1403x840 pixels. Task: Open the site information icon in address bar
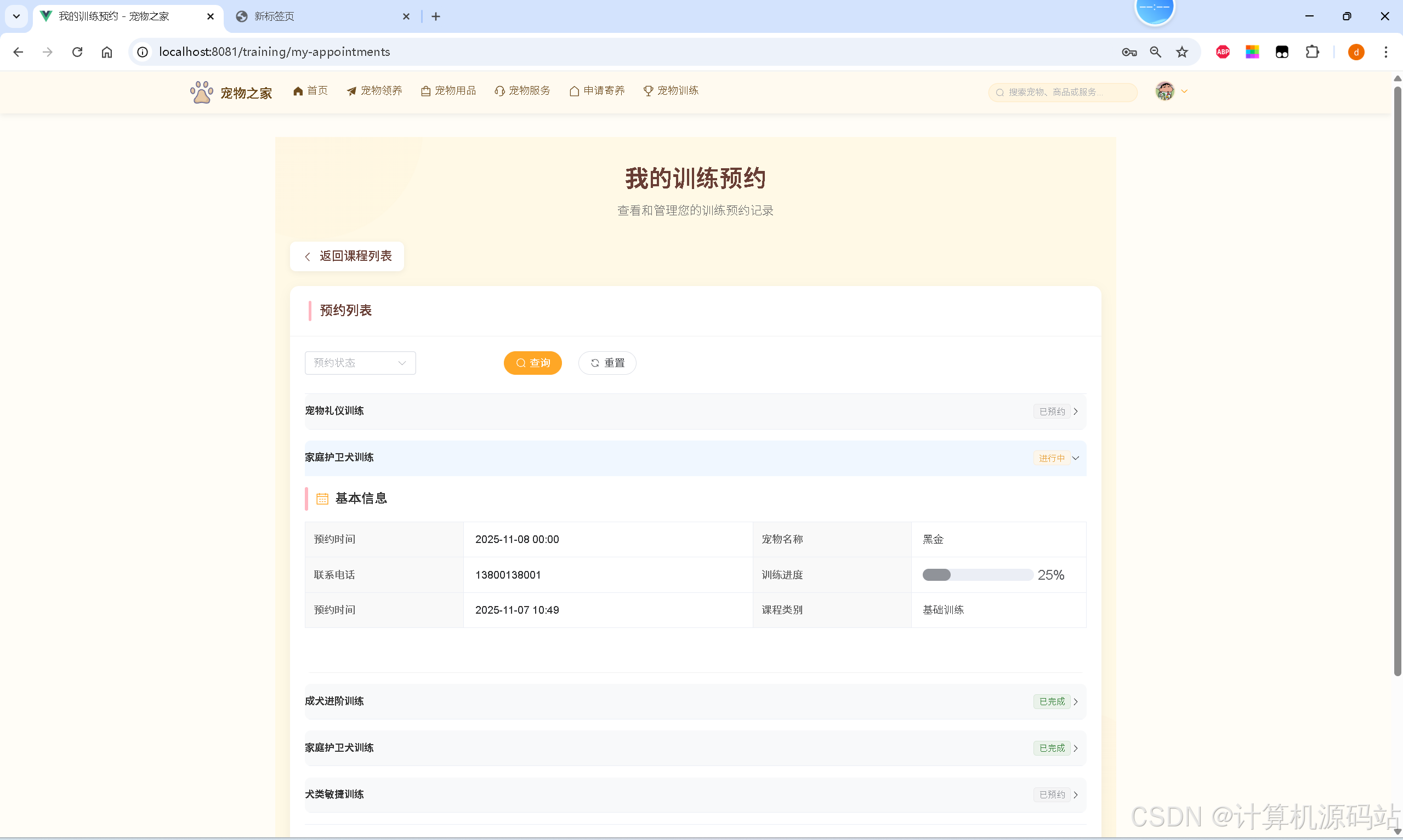(x=143, y=52)
